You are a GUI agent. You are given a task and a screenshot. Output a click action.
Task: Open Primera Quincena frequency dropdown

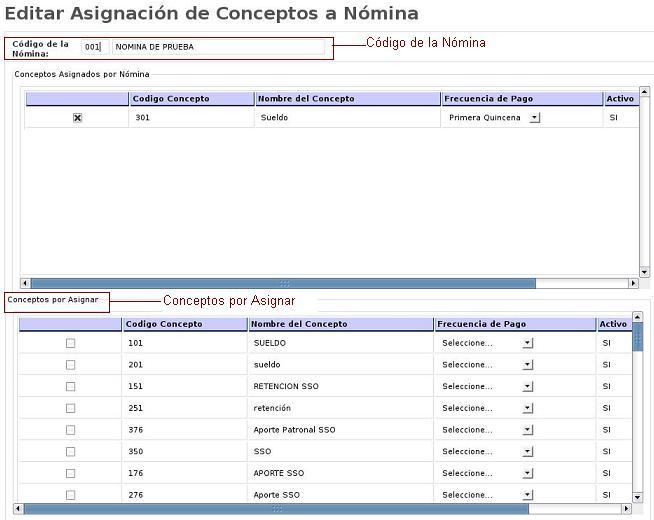click(x=535, y=118)
